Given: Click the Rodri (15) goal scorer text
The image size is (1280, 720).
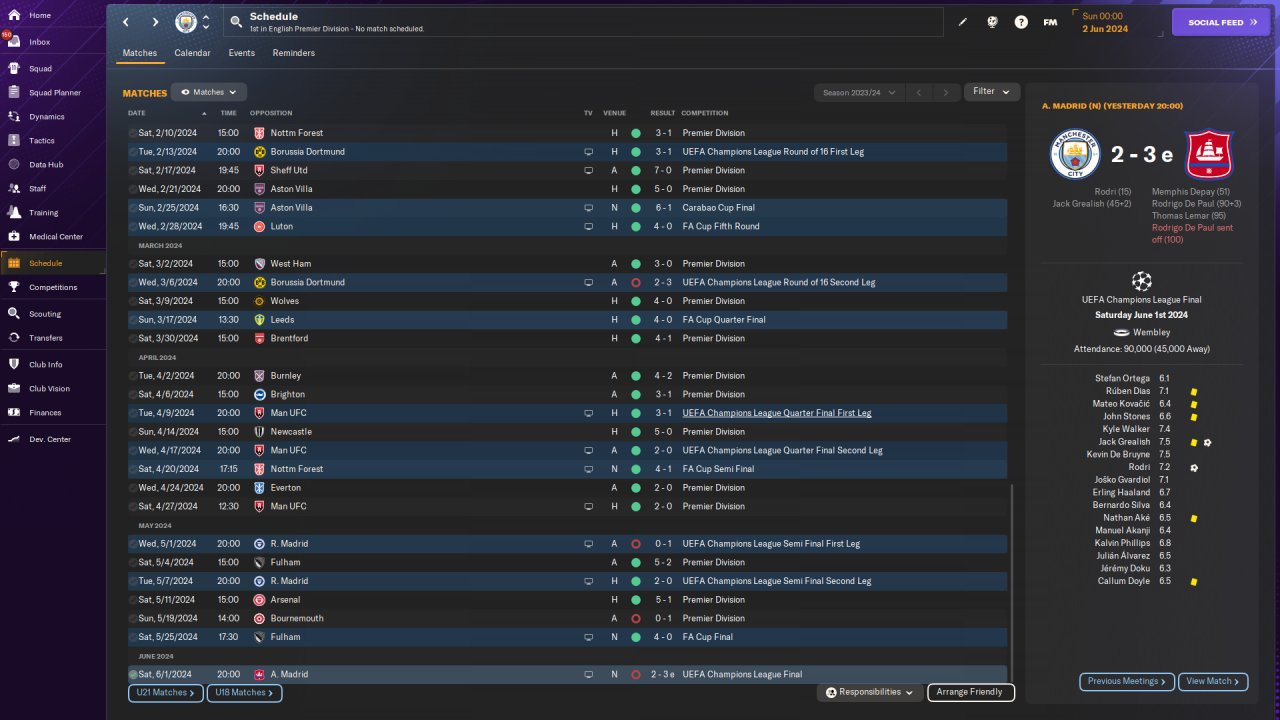Looking at the screenshot, I should (1111, 191).
